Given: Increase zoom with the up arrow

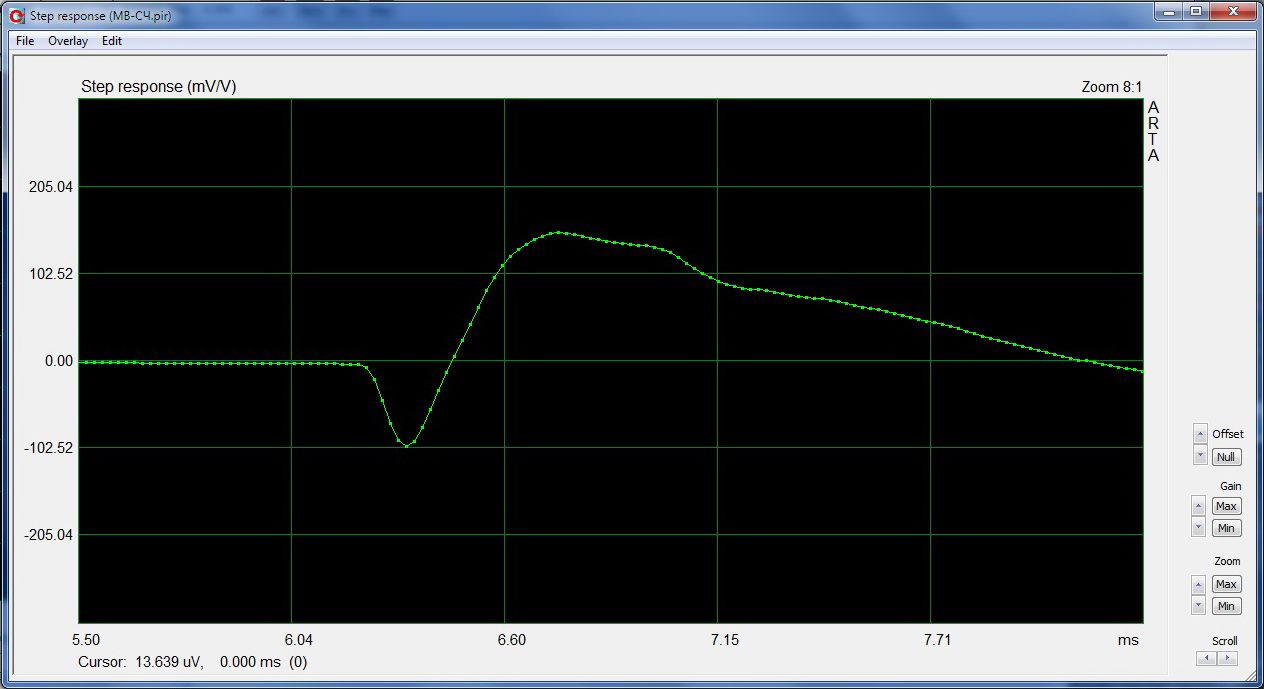Looking at the screenshot, I should [1199, 583].
